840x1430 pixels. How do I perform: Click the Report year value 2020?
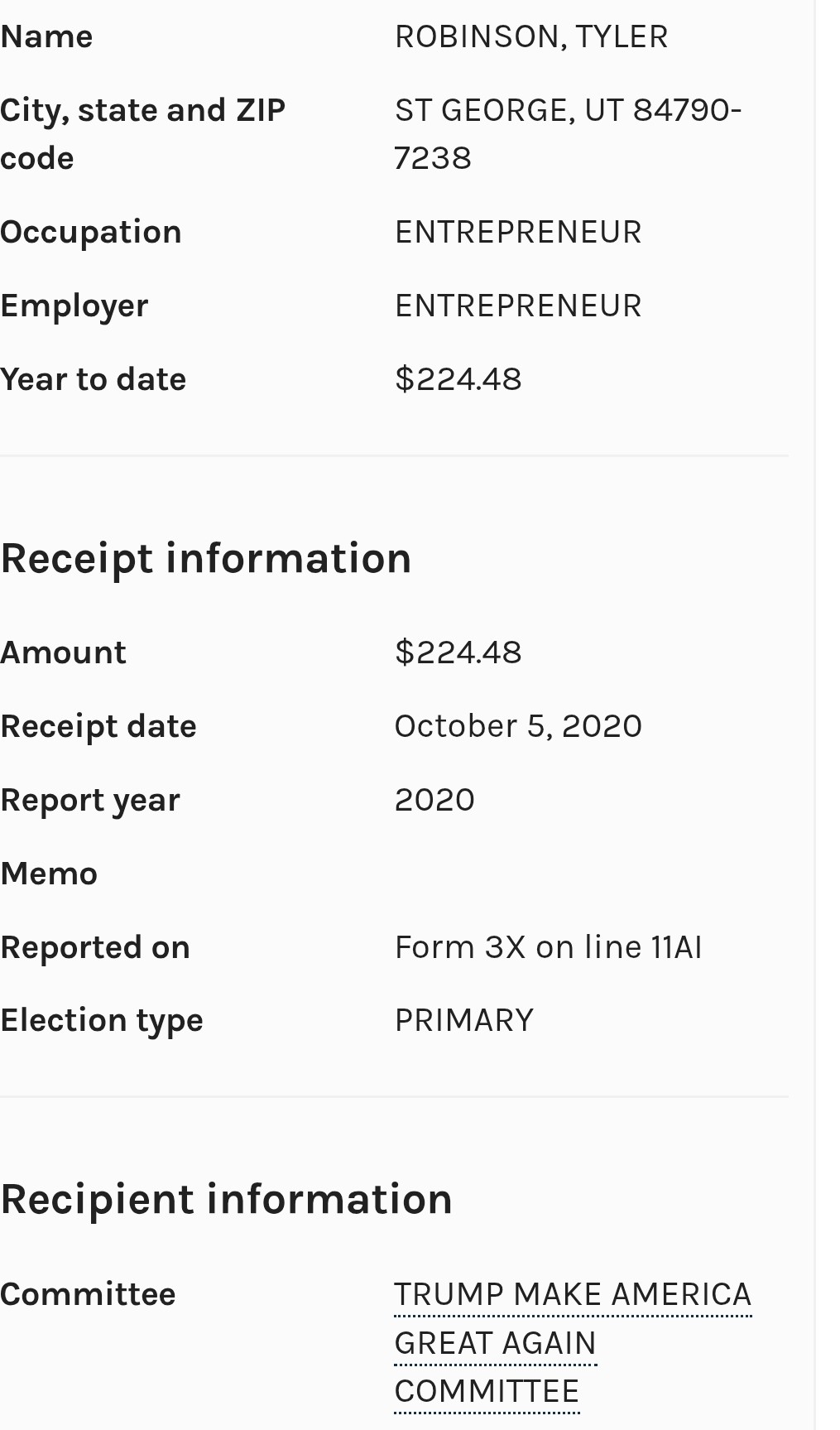point(434,801)
